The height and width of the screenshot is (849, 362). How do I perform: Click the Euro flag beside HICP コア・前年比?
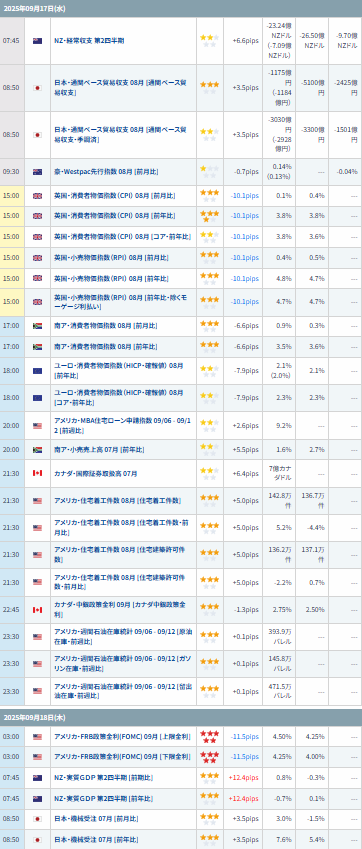click(x=37, y=398)
